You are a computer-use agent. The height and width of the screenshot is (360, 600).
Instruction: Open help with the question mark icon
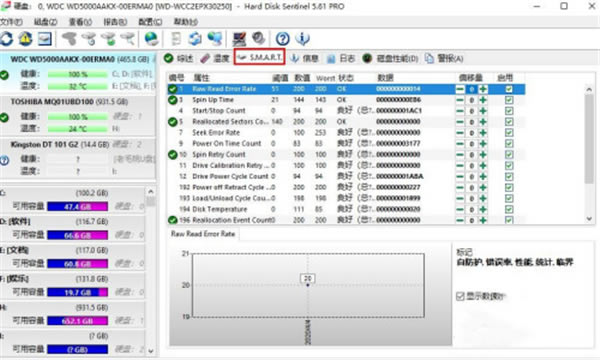coord(283,39)
